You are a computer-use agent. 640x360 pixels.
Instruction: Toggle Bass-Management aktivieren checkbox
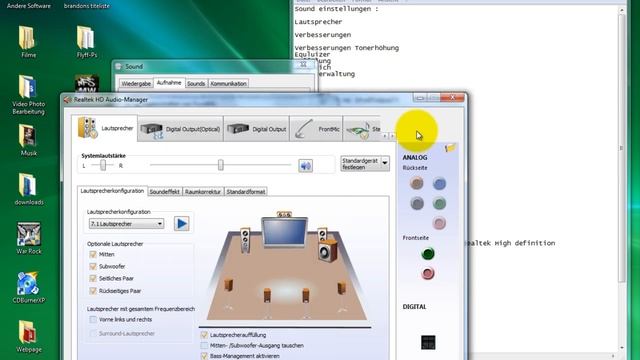tap(204, 356)
